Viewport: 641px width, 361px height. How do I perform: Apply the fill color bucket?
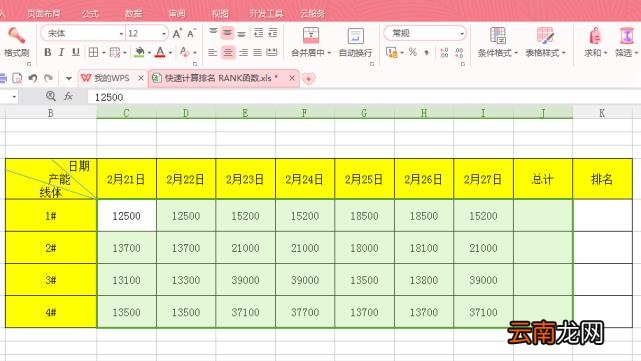(139, 52)
